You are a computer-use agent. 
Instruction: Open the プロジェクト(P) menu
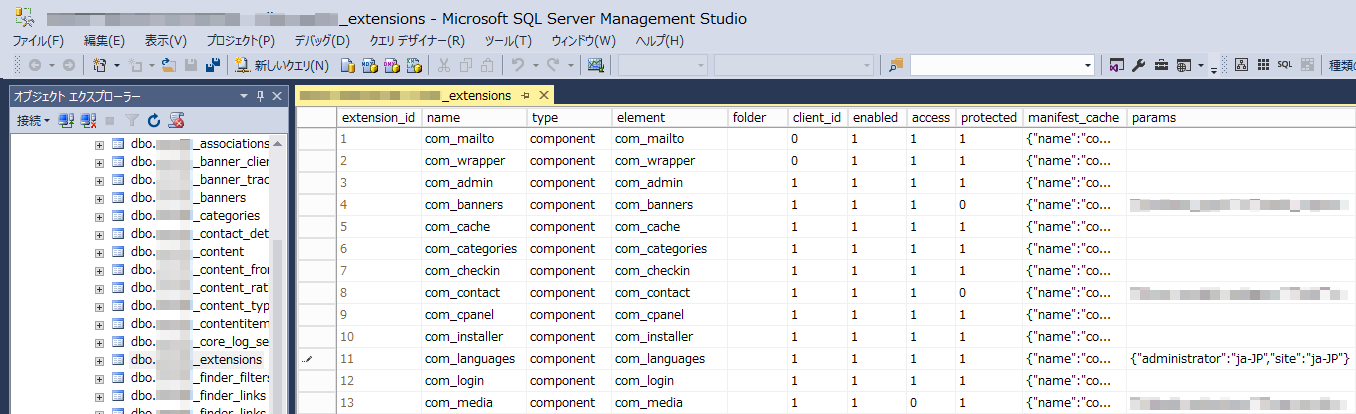point(241,41)
